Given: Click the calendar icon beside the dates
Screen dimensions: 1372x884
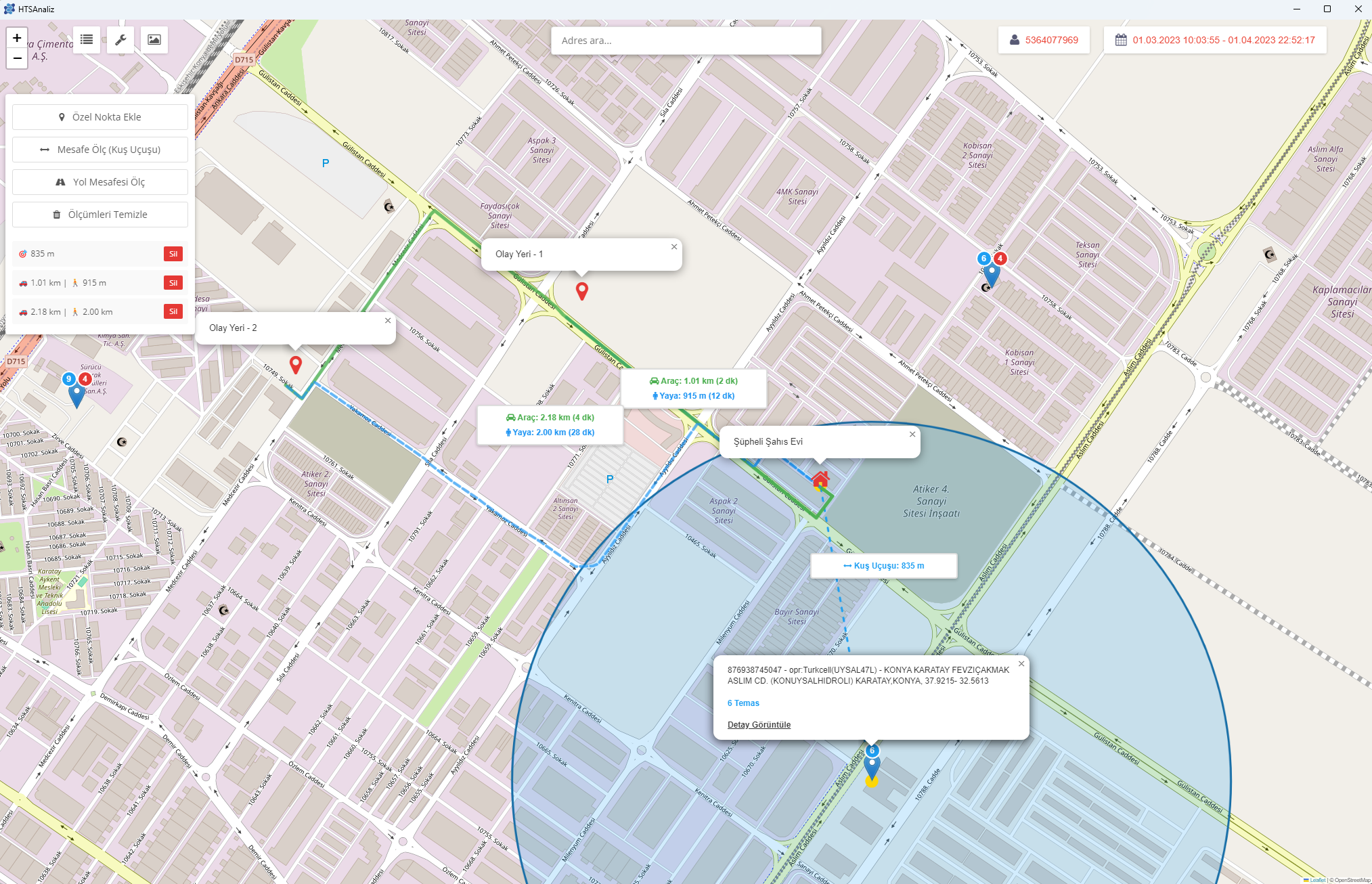Looking at the screenshot, I should pyautogui.click(x=1121, y=40).
